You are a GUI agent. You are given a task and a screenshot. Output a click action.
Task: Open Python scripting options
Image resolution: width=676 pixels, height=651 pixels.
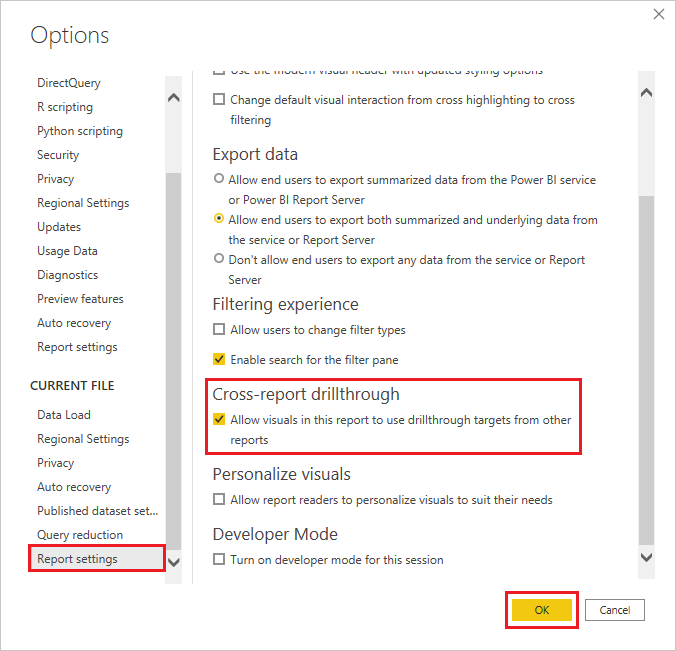point(80,131)
